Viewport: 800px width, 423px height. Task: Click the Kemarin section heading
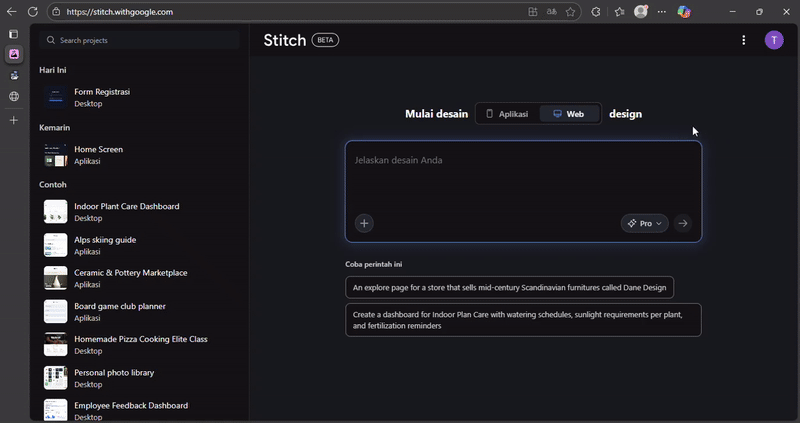(55, 128)
